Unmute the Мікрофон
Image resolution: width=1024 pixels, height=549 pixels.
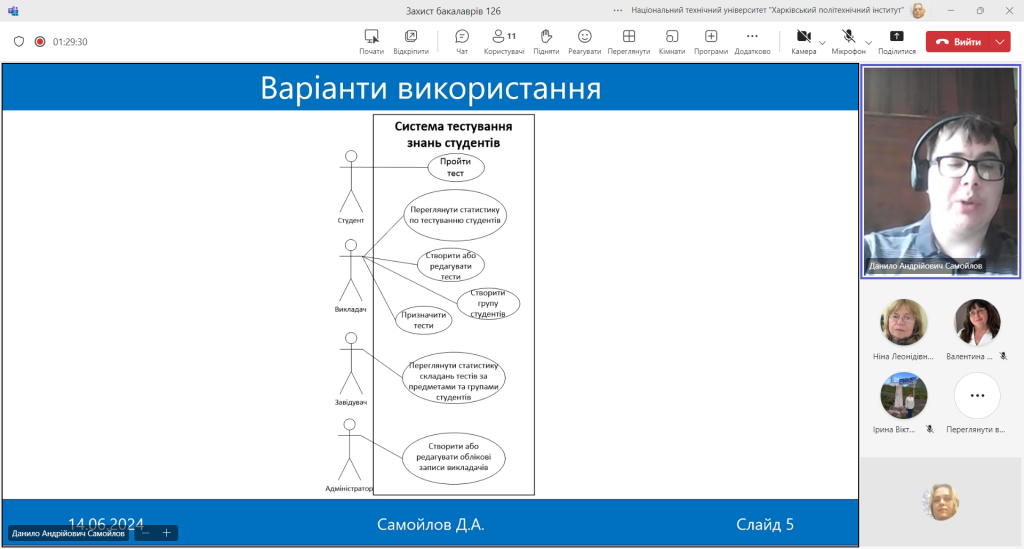click(848, 42)
